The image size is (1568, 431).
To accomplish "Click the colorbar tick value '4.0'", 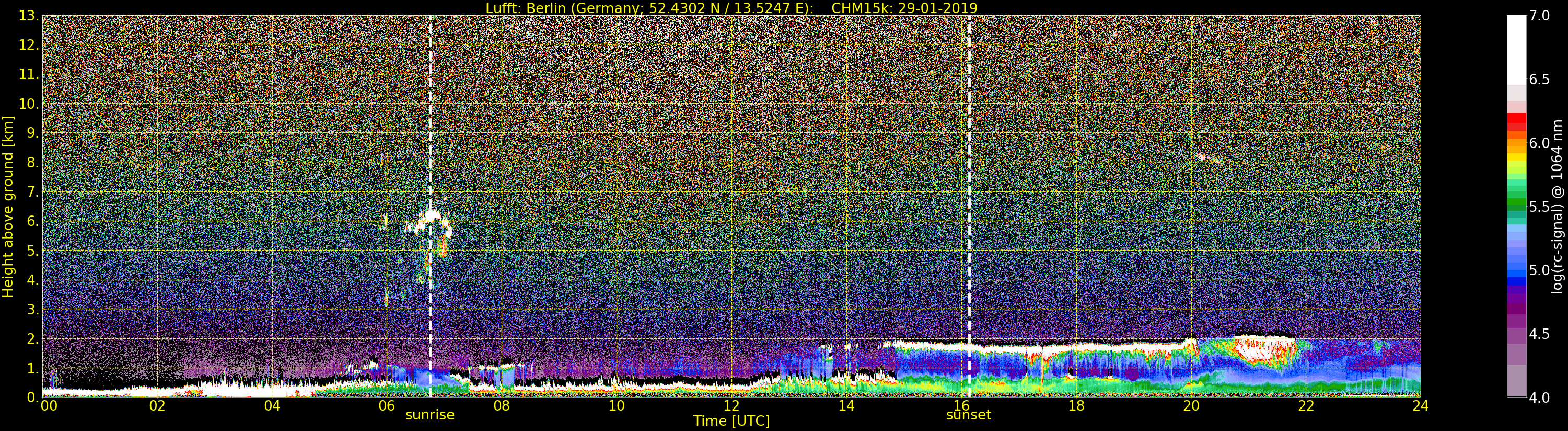I will (1539, 398).
